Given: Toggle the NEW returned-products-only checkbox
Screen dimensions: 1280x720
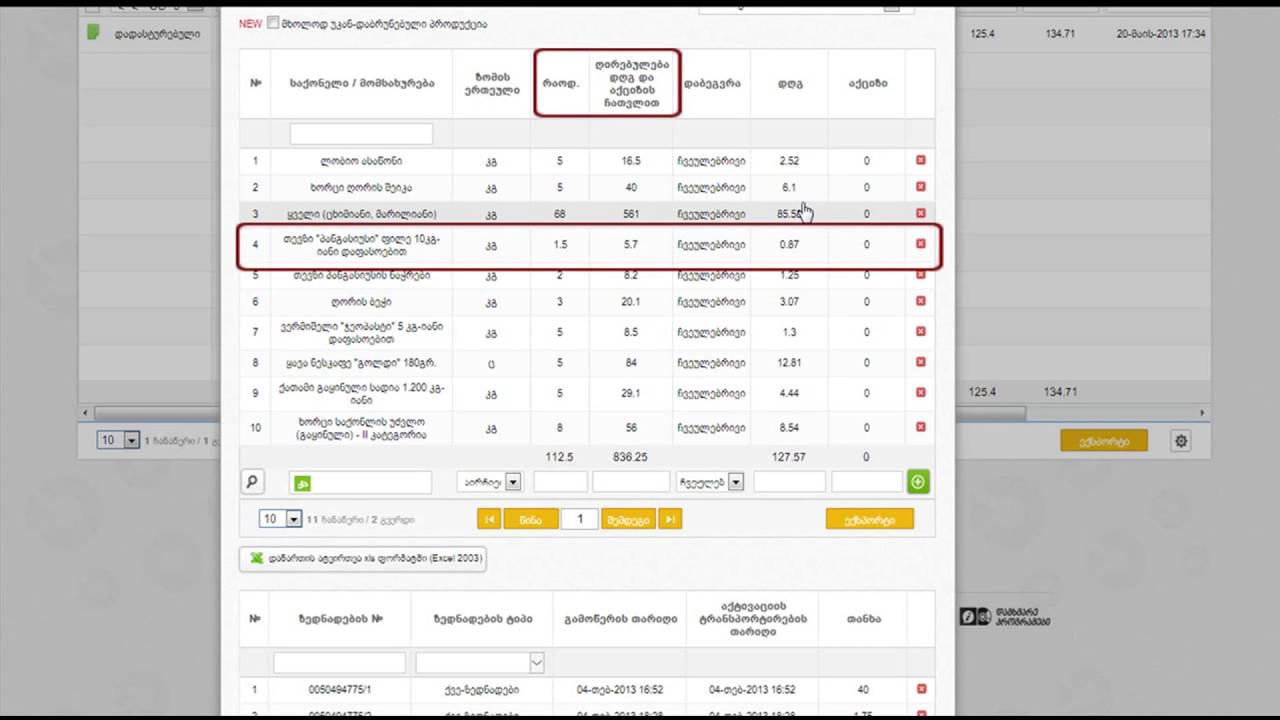Looking at the screenshot, I should pos(273,23).
